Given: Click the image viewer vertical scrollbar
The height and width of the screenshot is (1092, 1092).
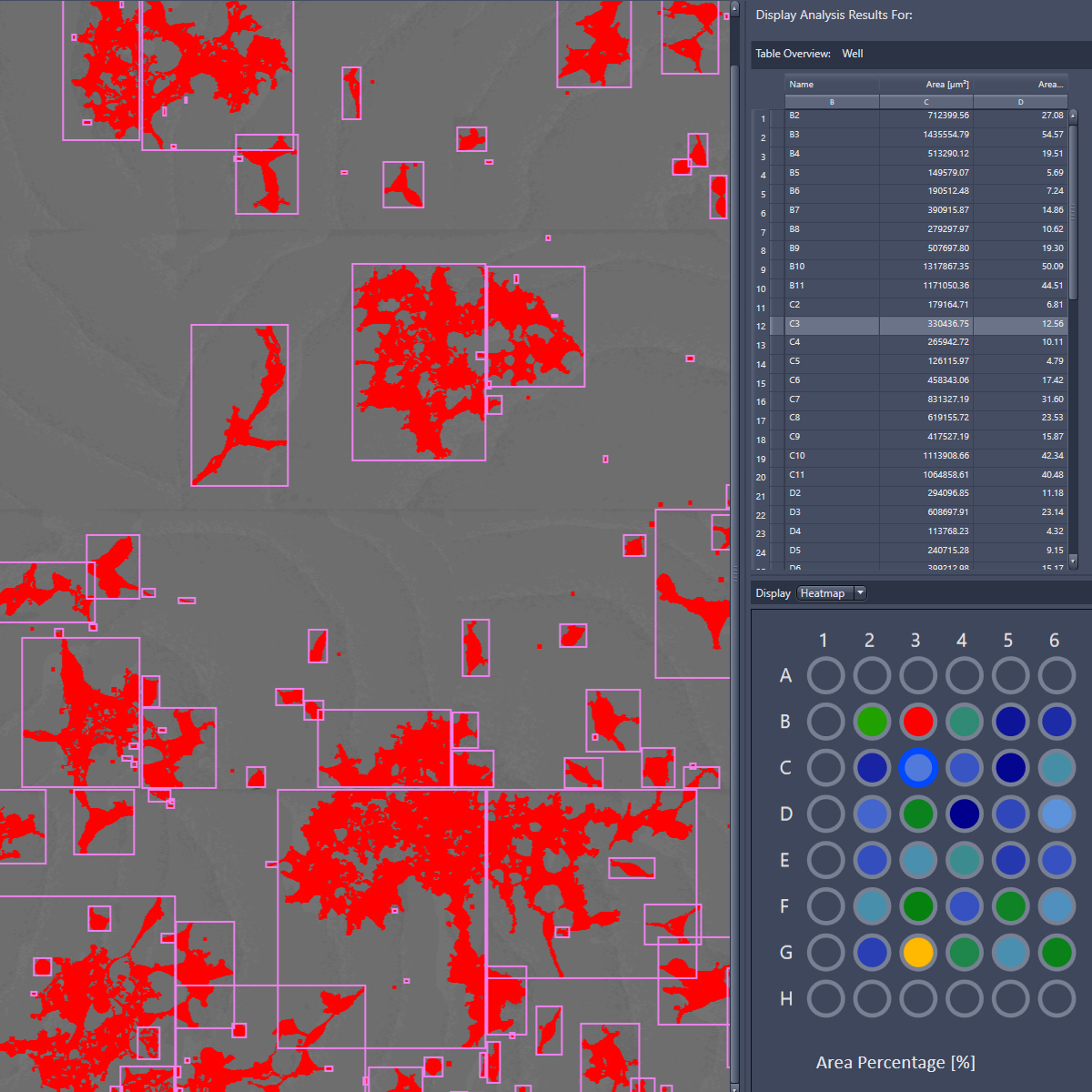Looking at the screenshot, I should (734, 546).
